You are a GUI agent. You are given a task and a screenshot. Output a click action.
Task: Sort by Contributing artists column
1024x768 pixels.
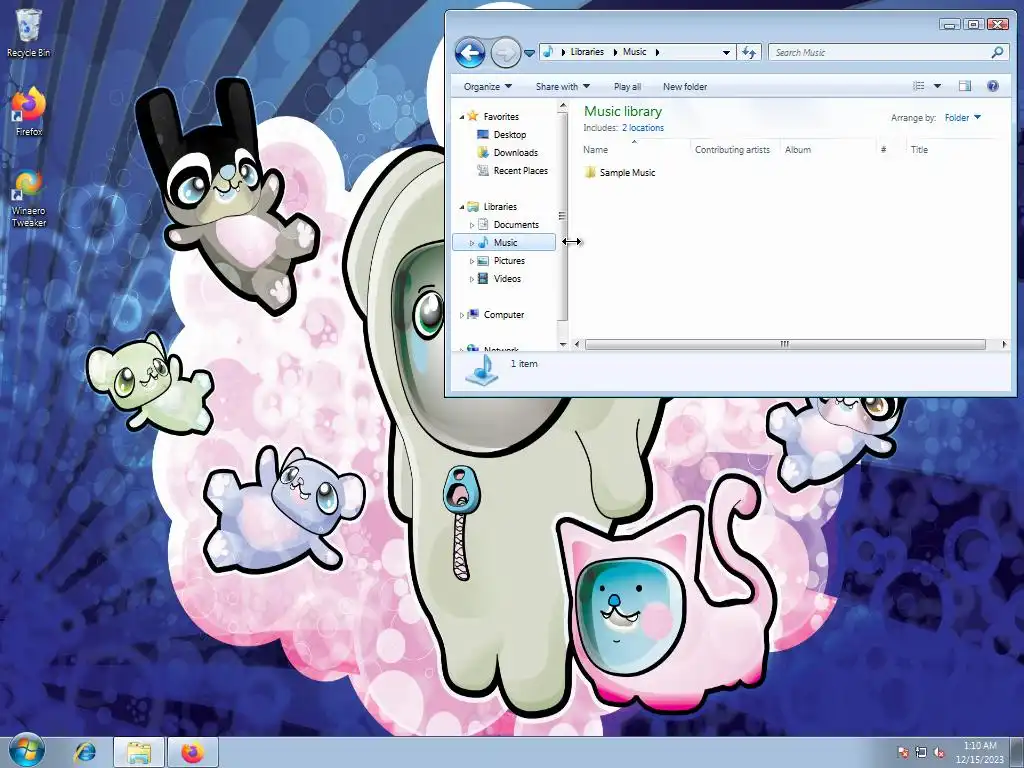[735, 150]
